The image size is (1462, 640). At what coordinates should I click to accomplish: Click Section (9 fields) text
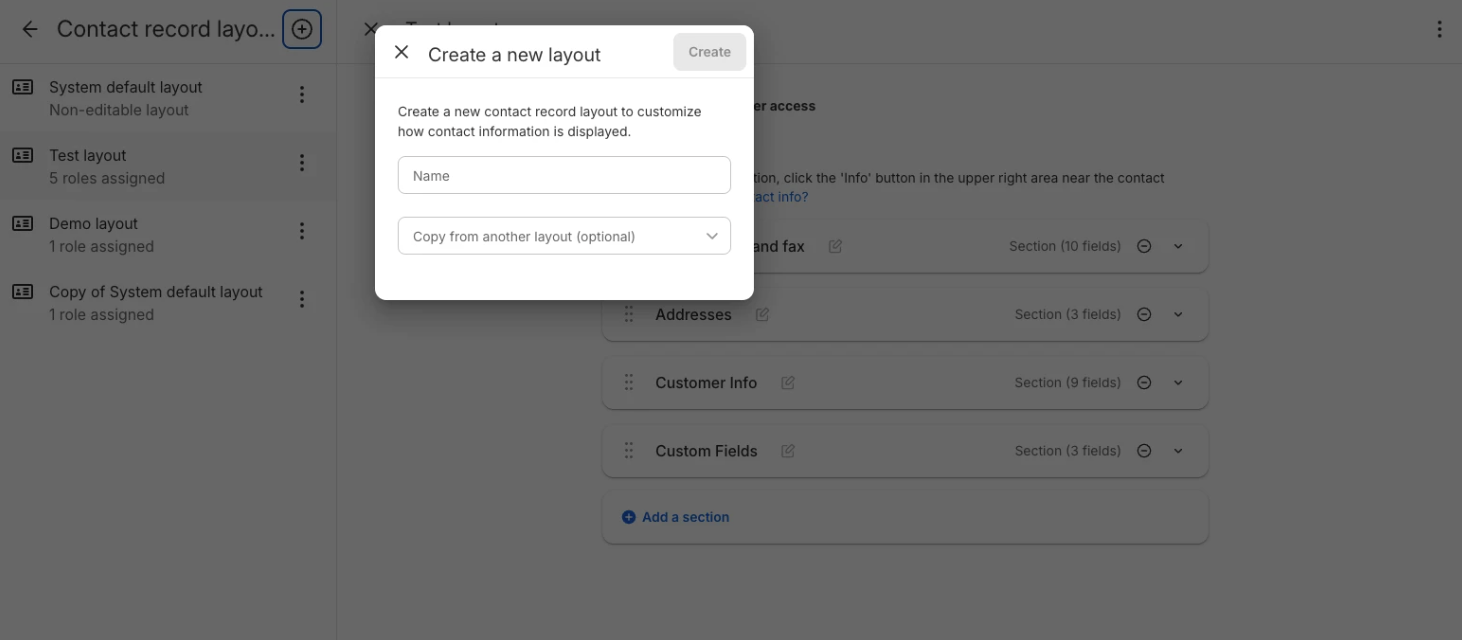coord(1067,382)
